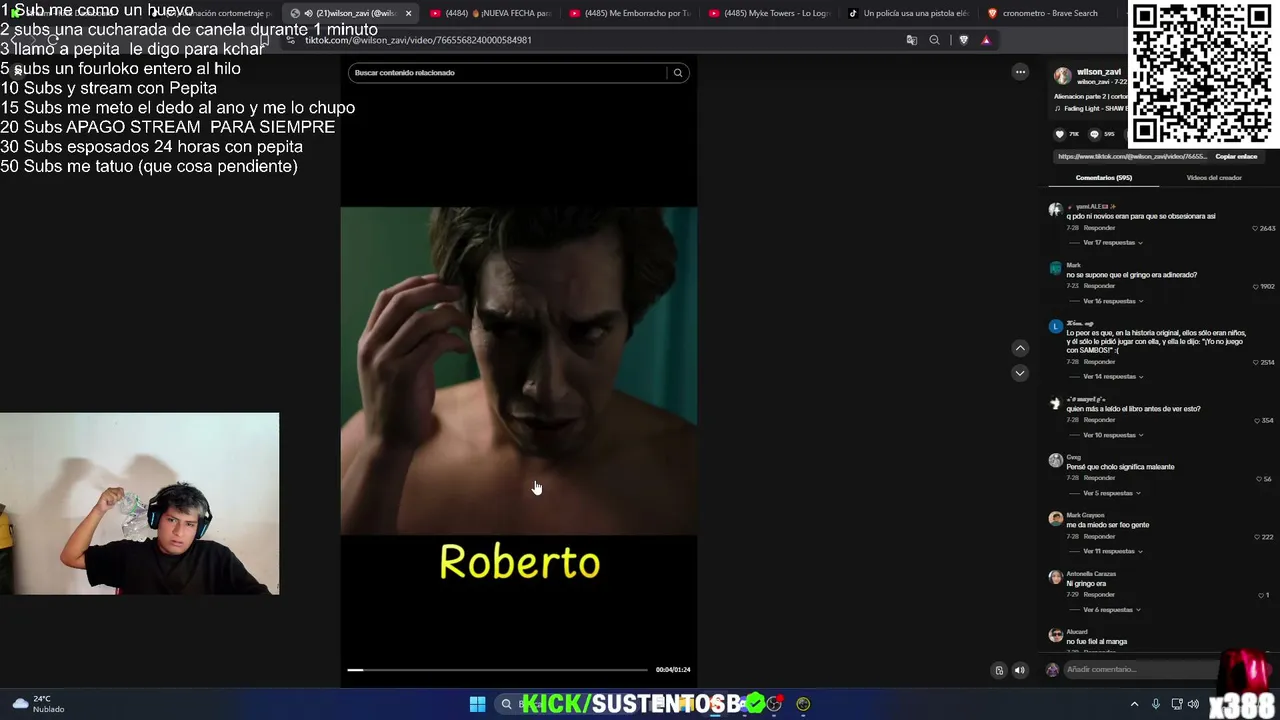1280x720 pixels.
Task: Expand 'Ver 14 respuestas' replies
Action: (x=1112, y=377)
